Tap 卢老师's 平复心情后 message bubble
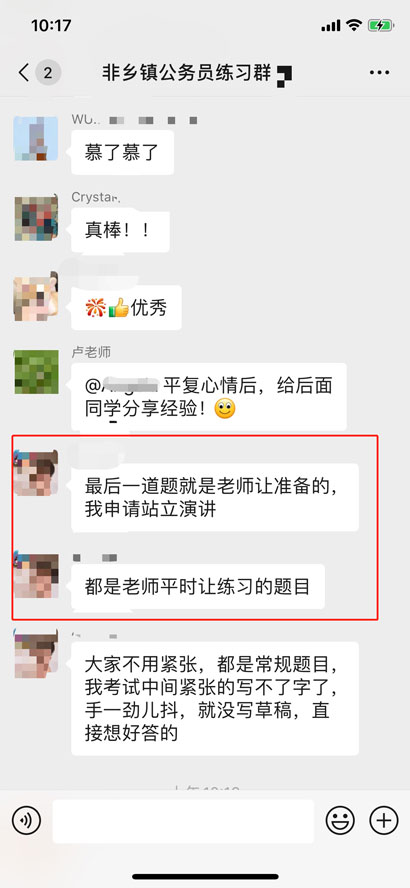410x888 pixels. pos(209,397)
